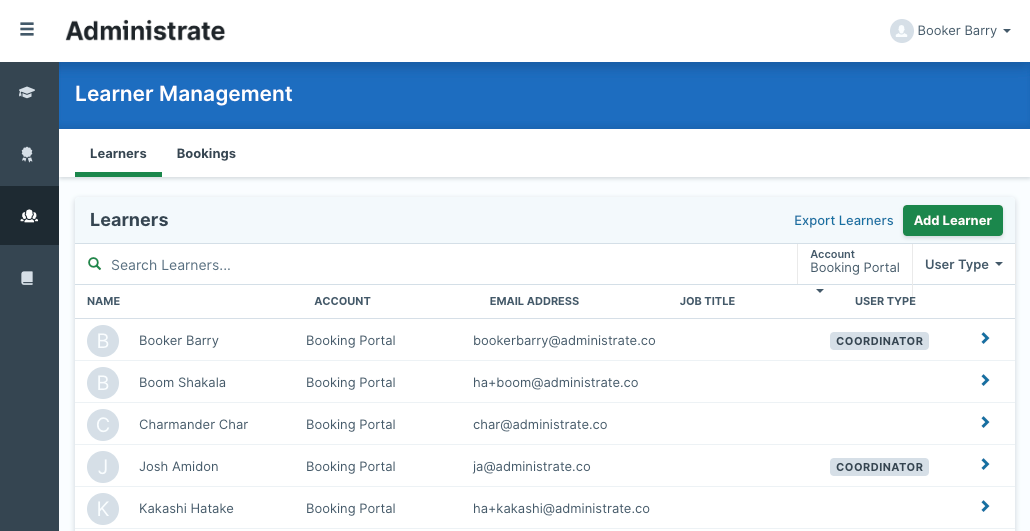
Task: Click Josh Amidon's avatar circle
Action: pos(103,467)
